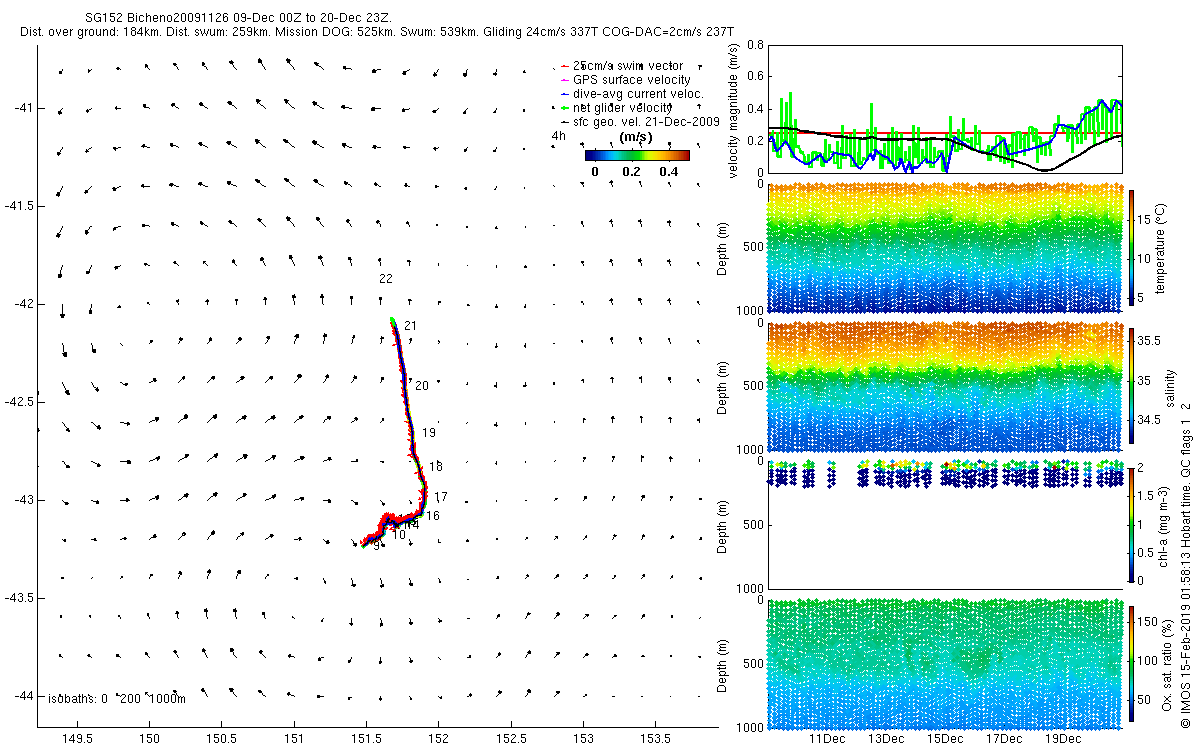Click the '13Dec' date tick label
1200x750 pixels.
tap(886, 739)
